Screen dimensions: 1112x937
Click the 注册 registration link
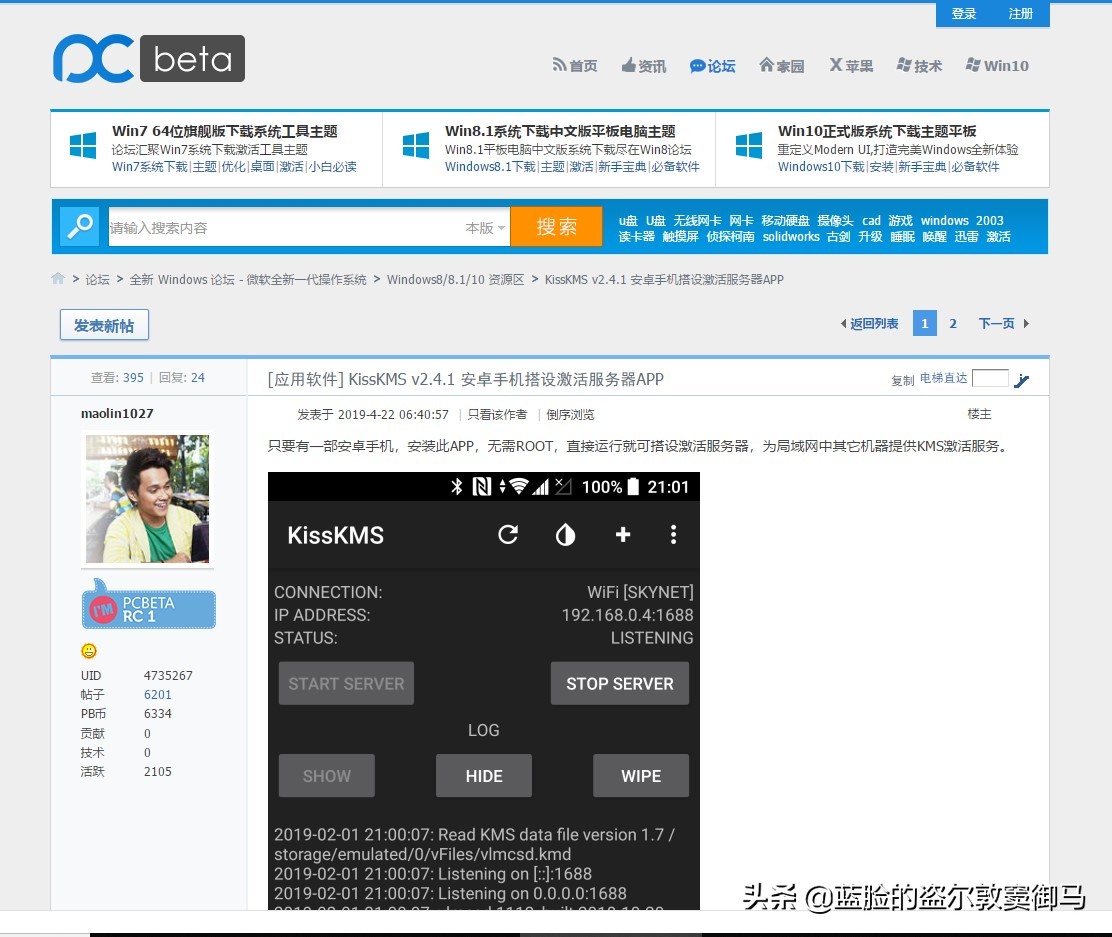(1020, 14)
